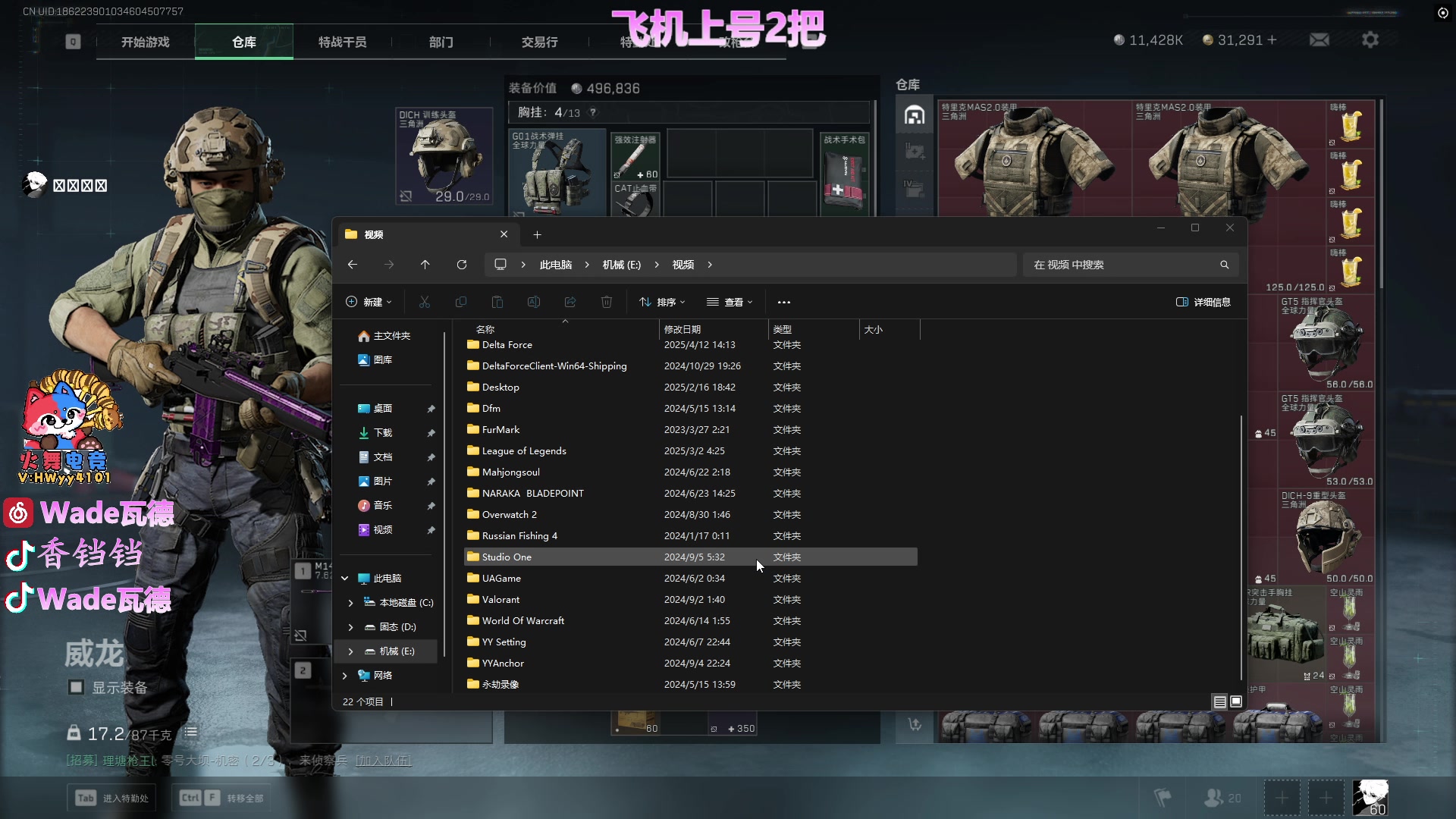Unpin 图片 from quick access
The width and height of the screenshot is (1456, 819).
pyautogui.click(x=431, y=482)
